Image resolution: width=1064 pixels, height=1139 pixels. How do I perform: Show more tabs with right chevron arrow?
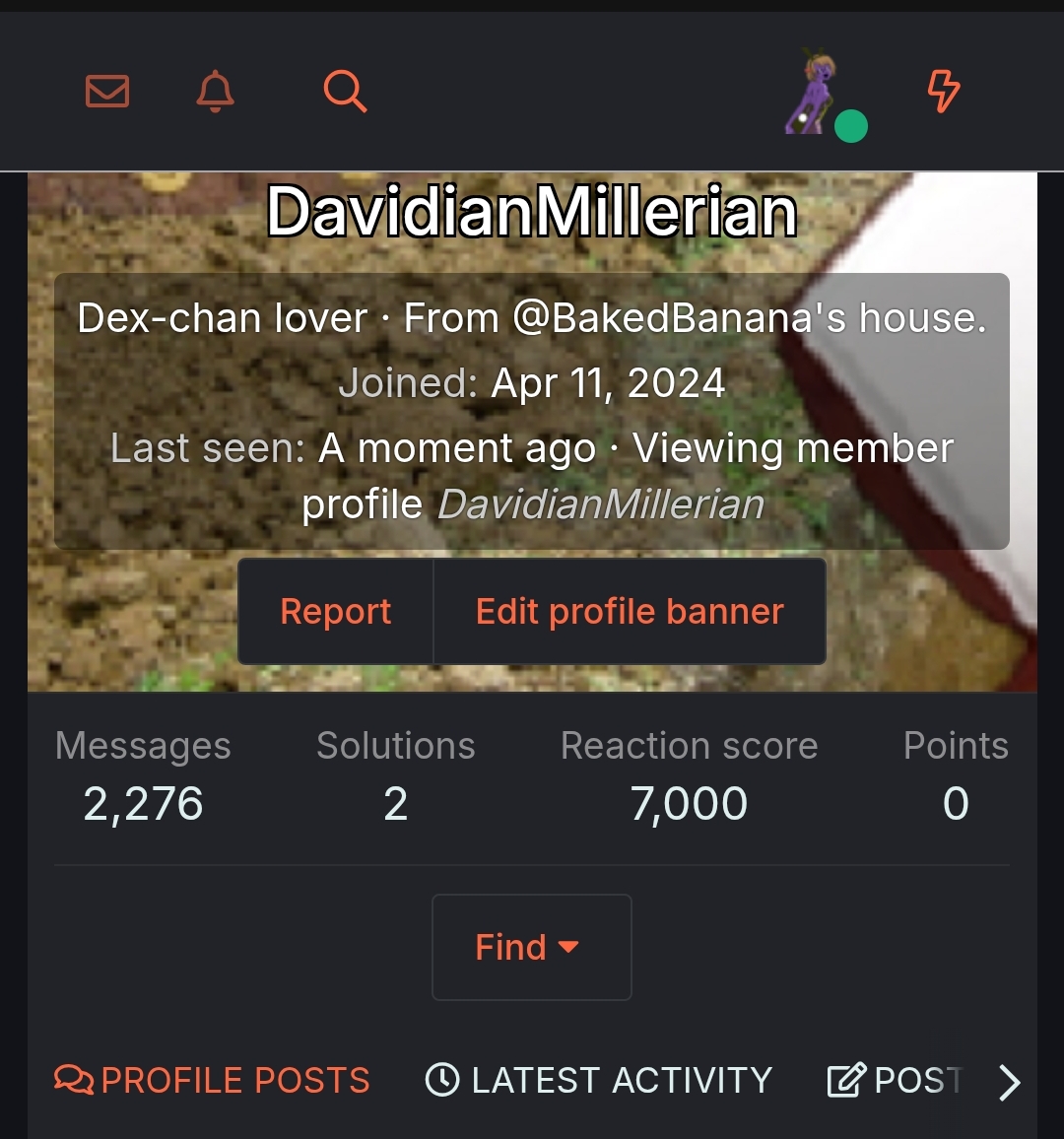(x=1010, y=1082)
